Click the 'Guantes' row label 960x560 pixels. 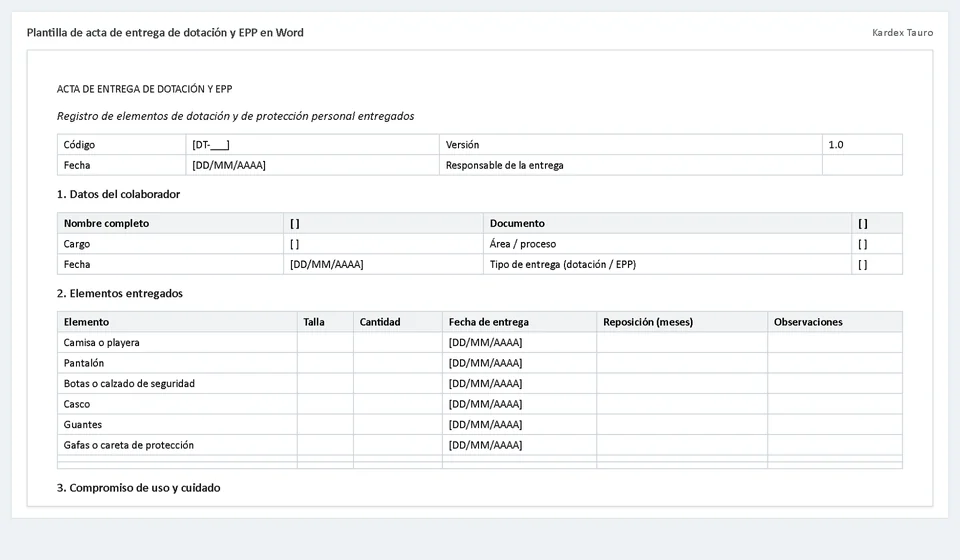pos(83,425)
